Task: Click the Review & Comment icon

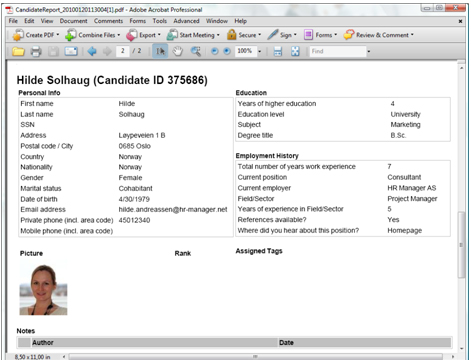Action: coord(349,35)
